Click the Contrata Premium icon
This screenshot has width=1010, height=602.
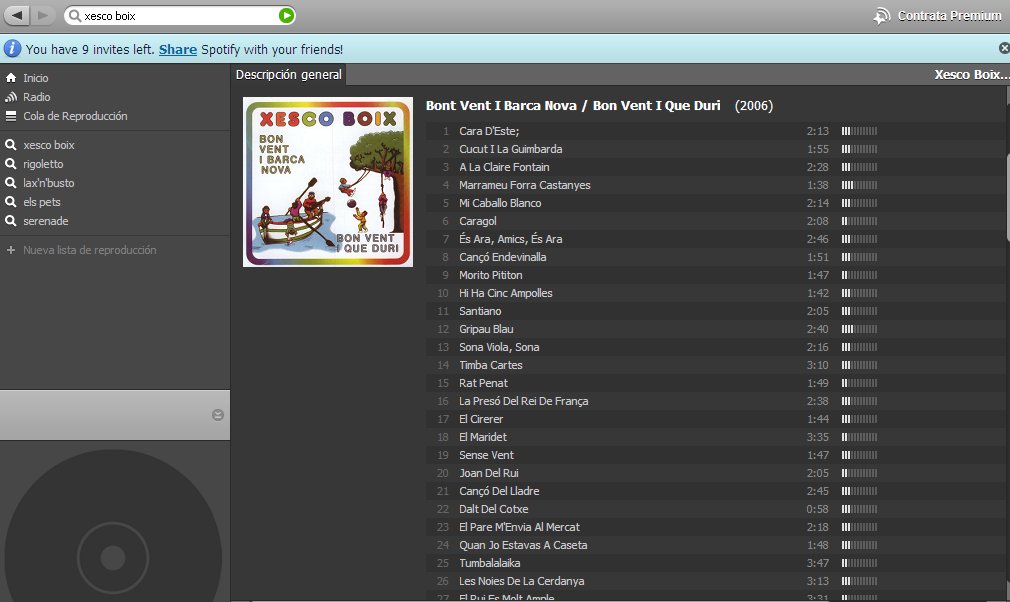881,16
